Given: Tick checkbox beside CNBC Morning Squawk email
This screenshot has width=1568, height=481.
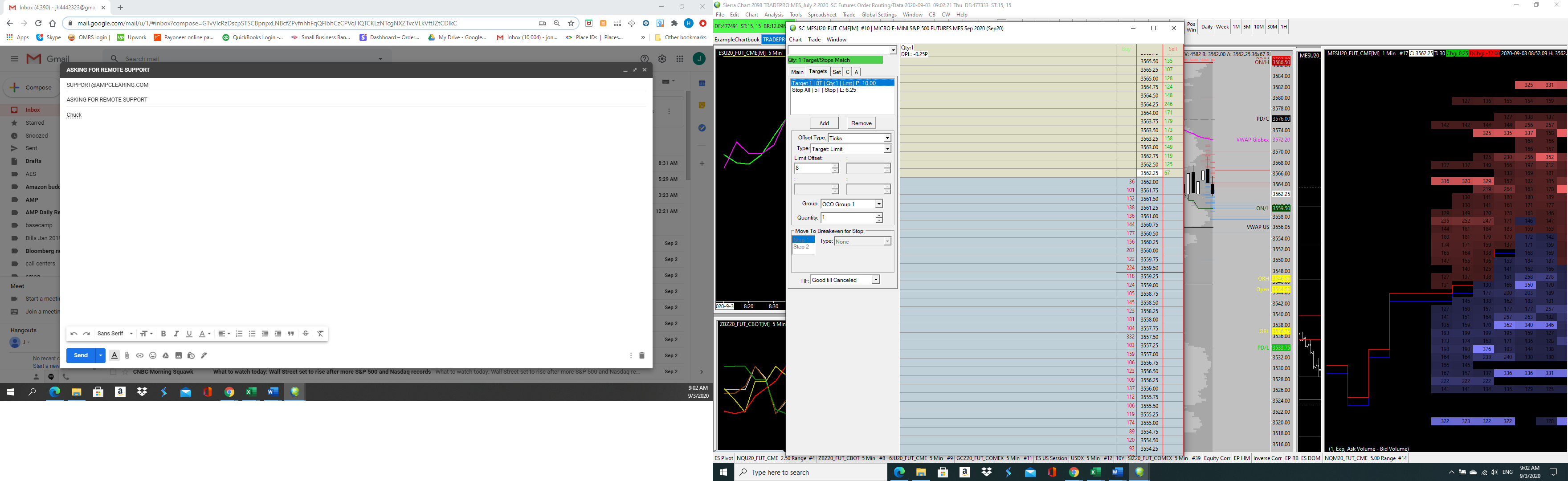Looking at the screenshot, I should tap(113, 372).
